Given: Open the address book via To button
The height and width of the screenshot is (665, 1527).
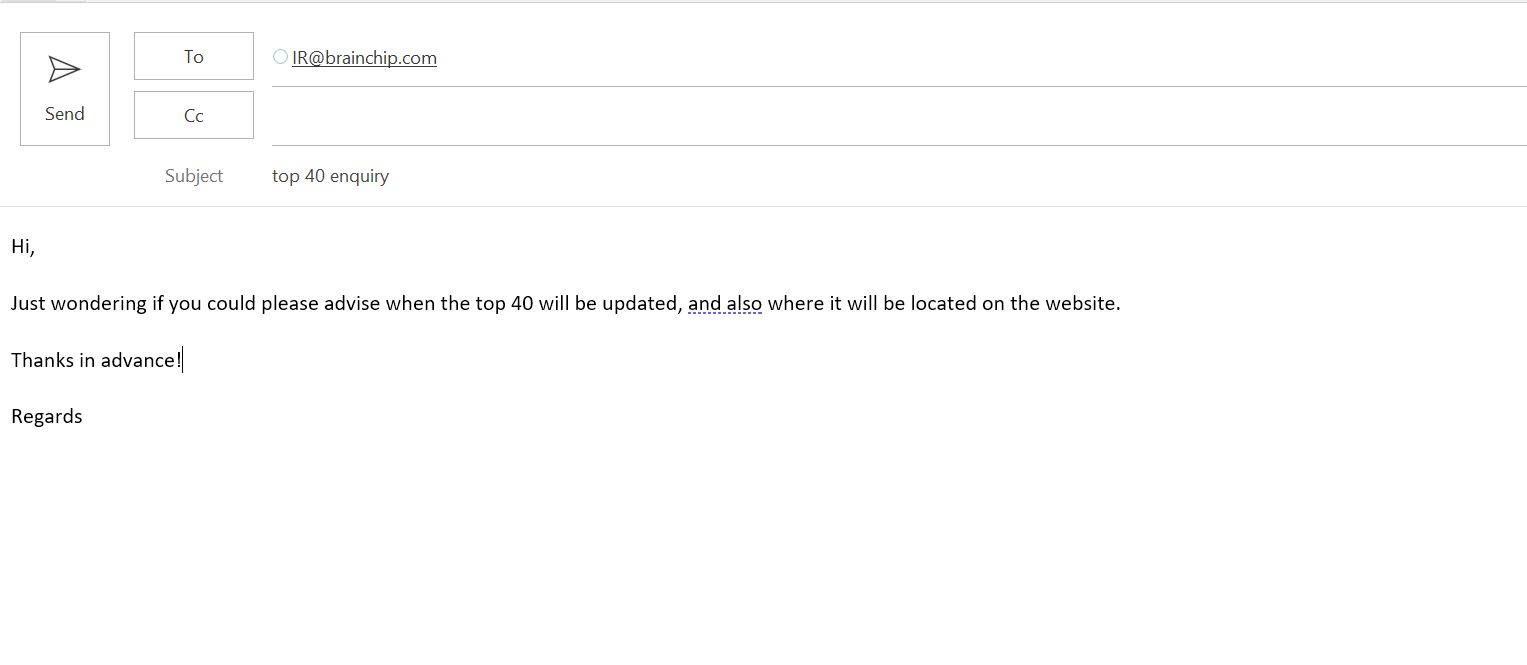Looking at the screenshot, I should click(194, 56).
